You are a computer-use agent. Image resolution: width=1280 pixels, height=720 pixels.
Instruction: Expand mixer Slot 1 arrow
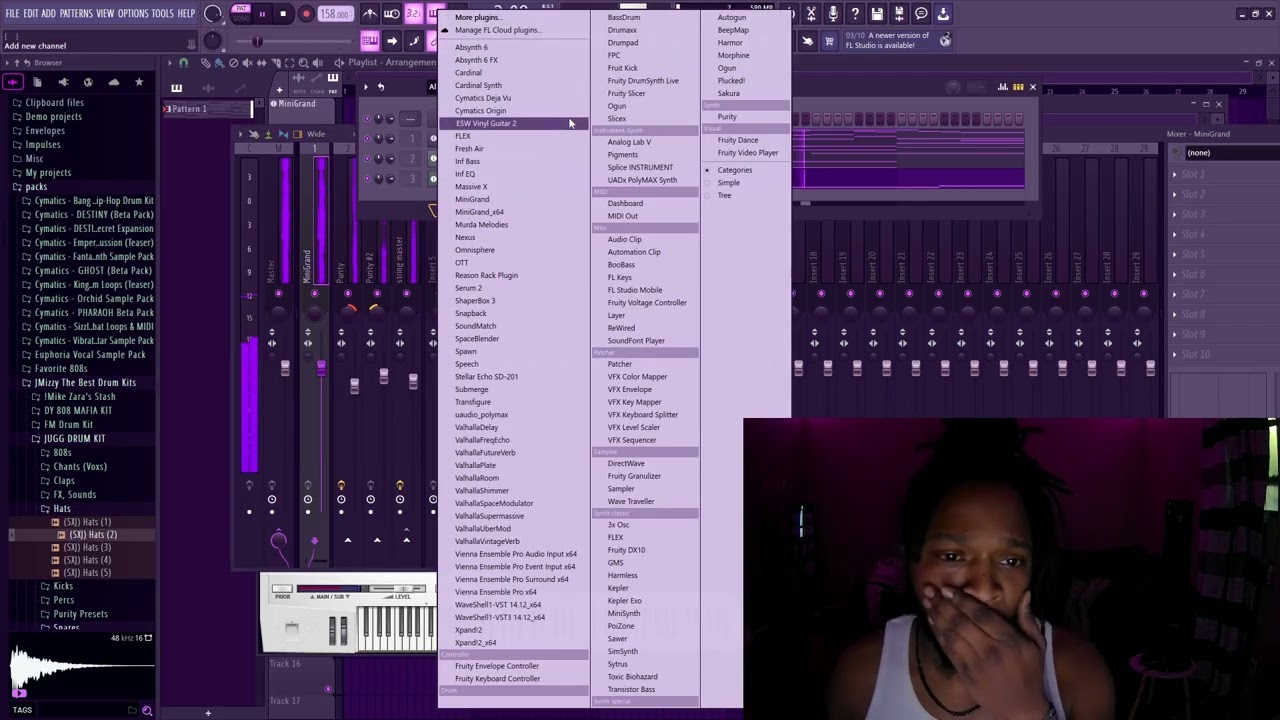coord(1175,175)
